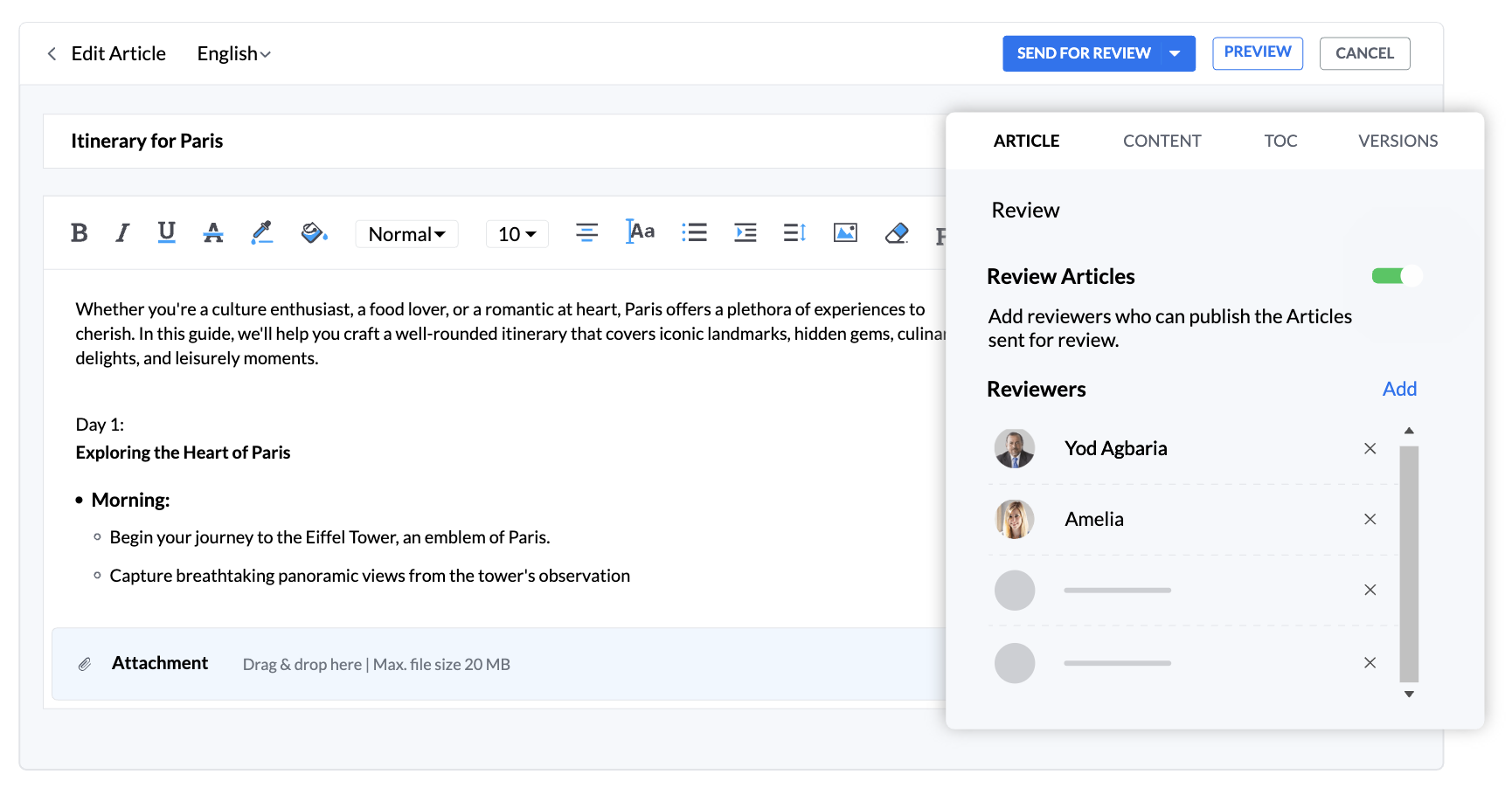Disable the Review Articles toggle
This screenshot has height=788, width=1512.
pyautogui.click(x=1396, y=275)
